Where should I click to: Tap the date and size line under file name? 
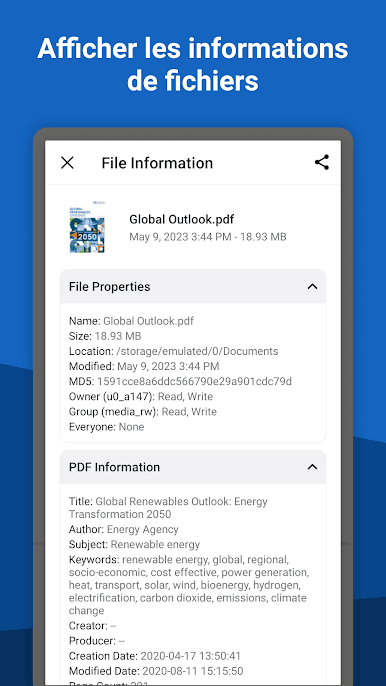coord(207,237)
